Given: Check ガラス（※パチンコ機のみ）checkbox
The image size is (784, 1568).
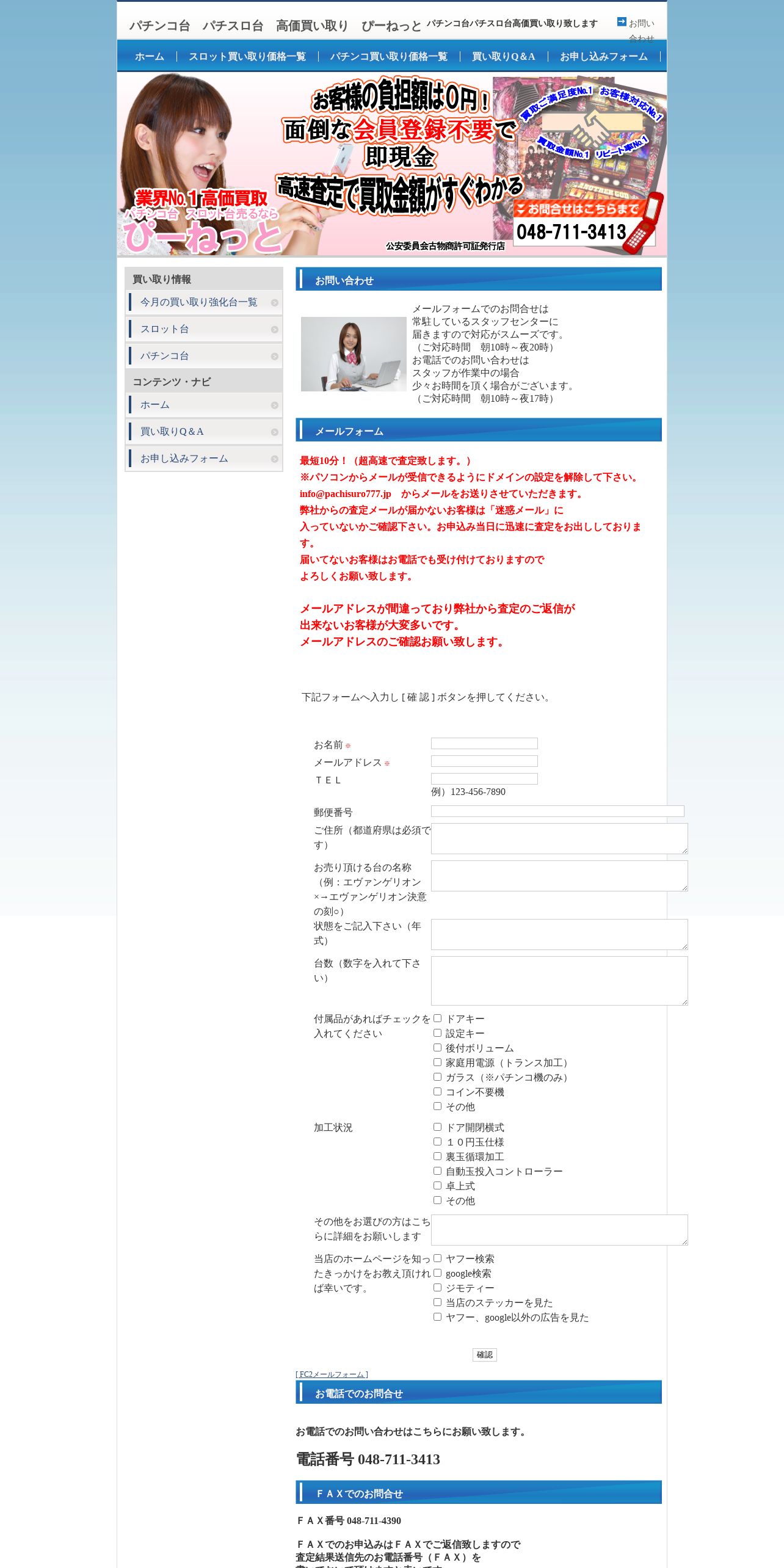Looking at the screenshot, I should (437, 1076).
